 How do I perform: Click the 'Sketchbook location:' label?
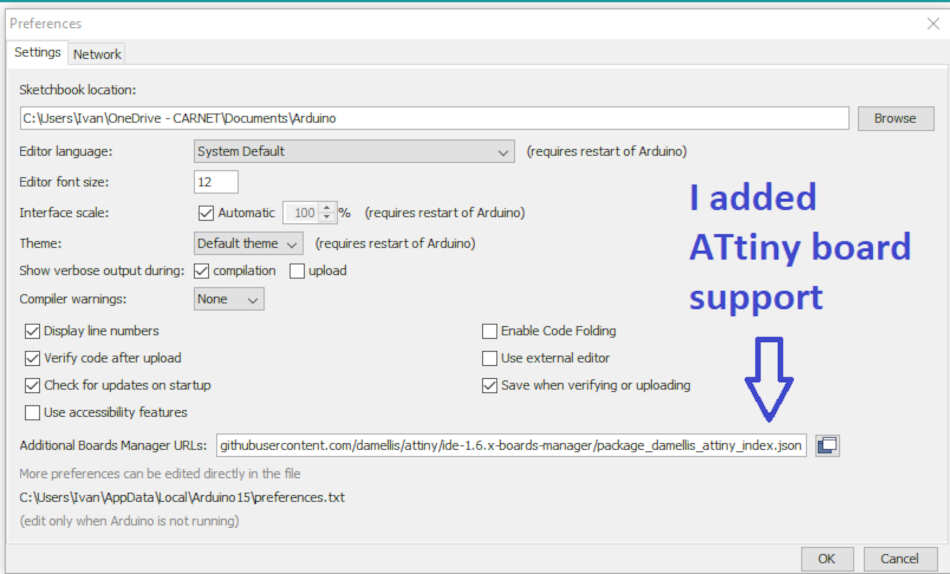[78, 90]
